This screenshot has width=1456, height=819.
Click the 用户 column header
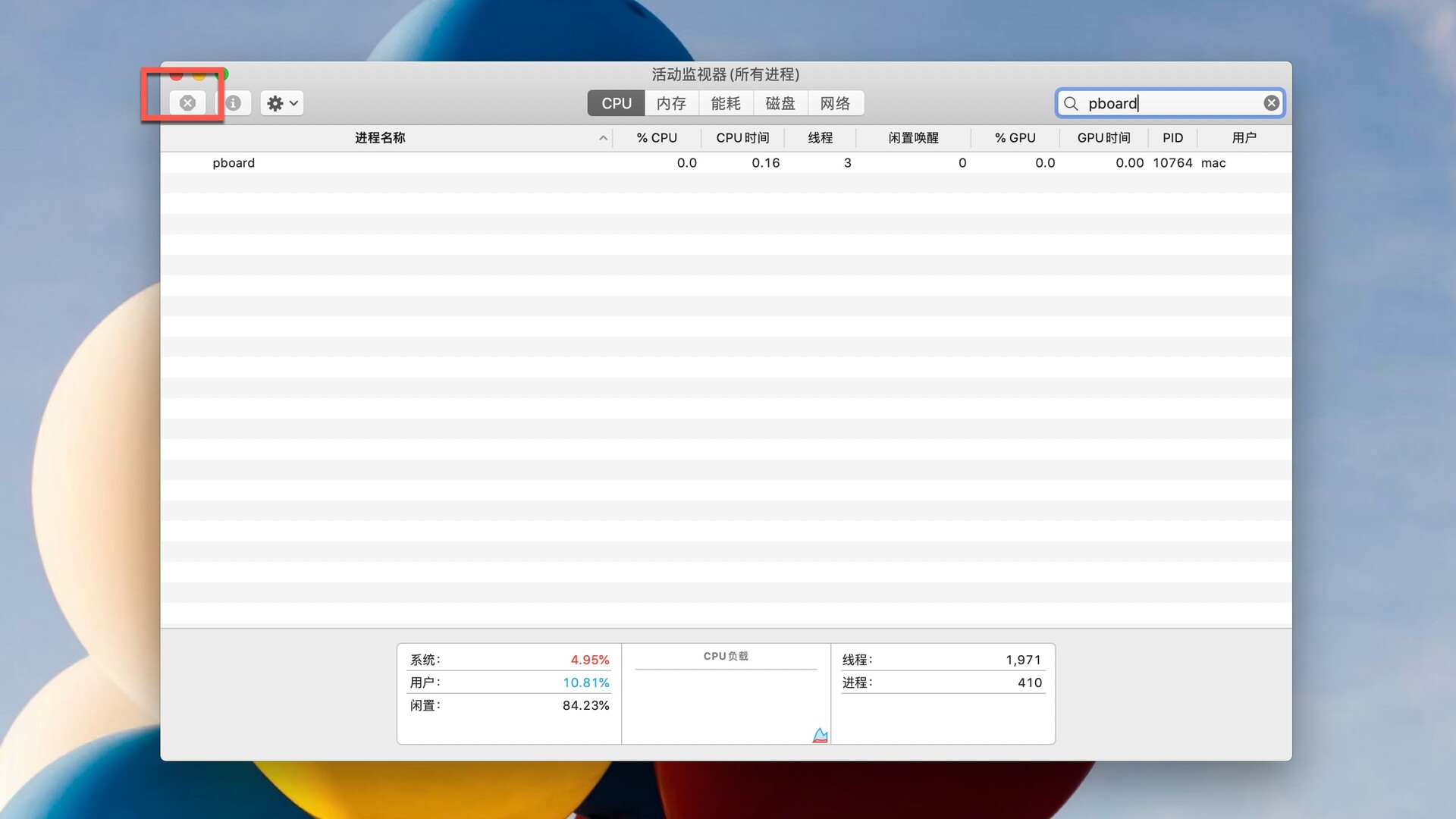[x=1244, y=137]
